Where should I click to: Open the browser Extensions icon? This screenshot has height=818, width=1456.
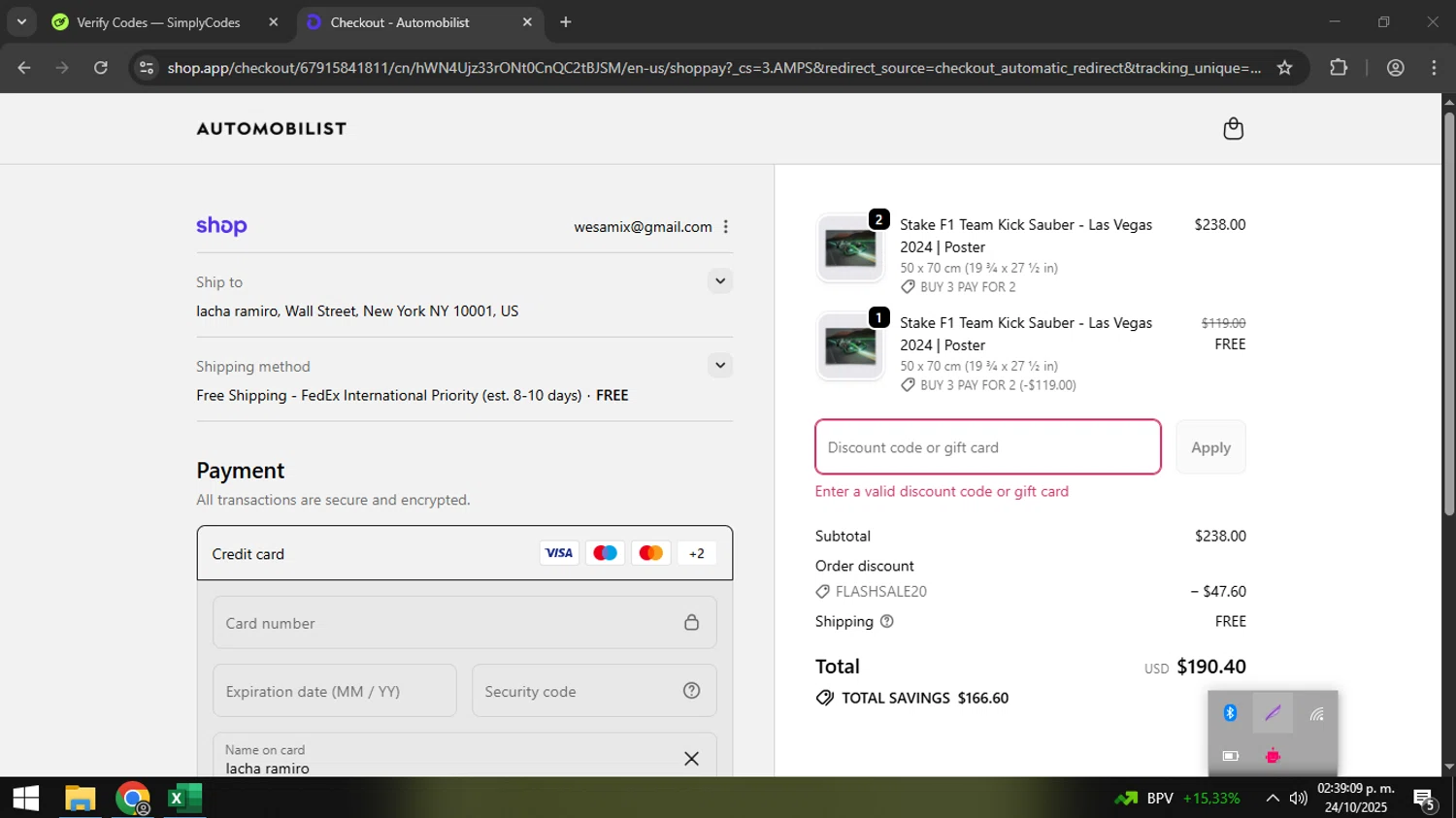1339,67
